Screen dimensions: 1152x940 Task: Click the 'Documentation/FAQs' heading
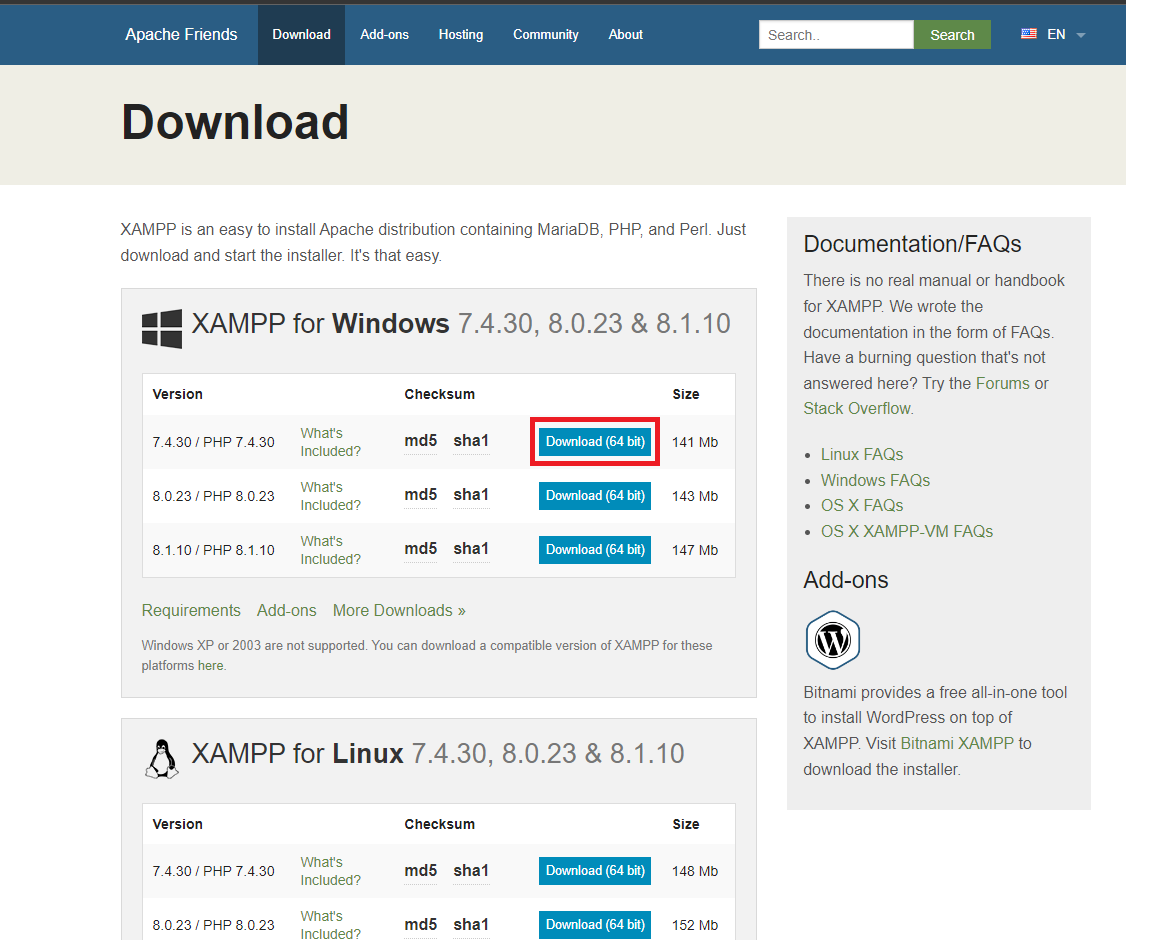point(912,244)
